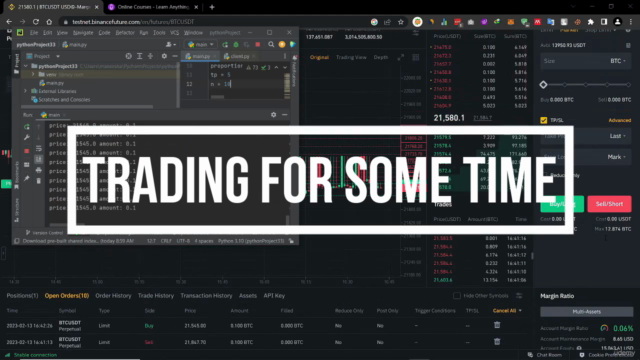Click the Advanced link next to TP/SL
Screen dimensions: 640x360
pyautogui.click(x=620, y=120)
